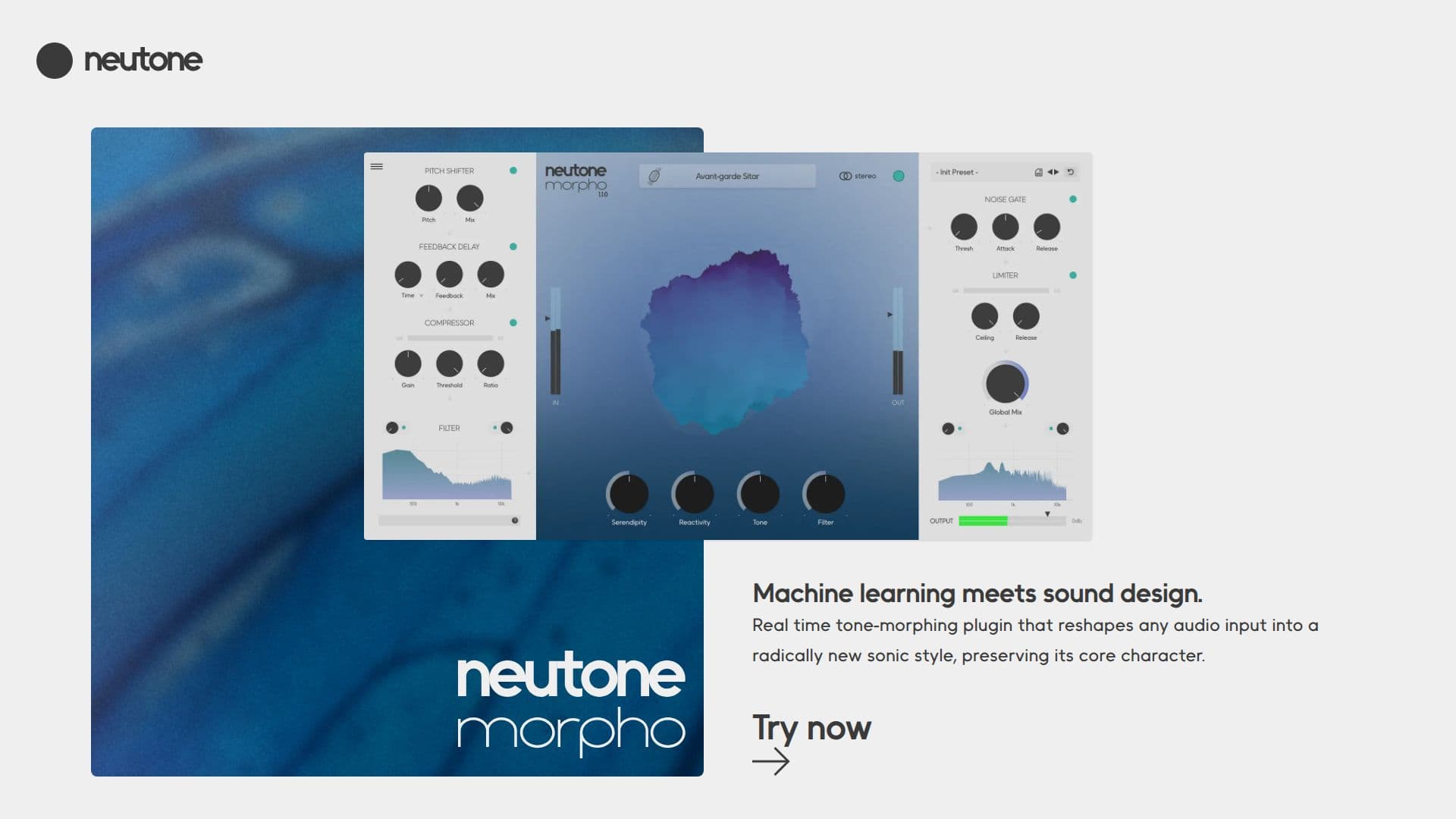Click the Filter knob in the center panel
Screen dimensions: 1456x819
pyautogui.click(x=825, y=494)
